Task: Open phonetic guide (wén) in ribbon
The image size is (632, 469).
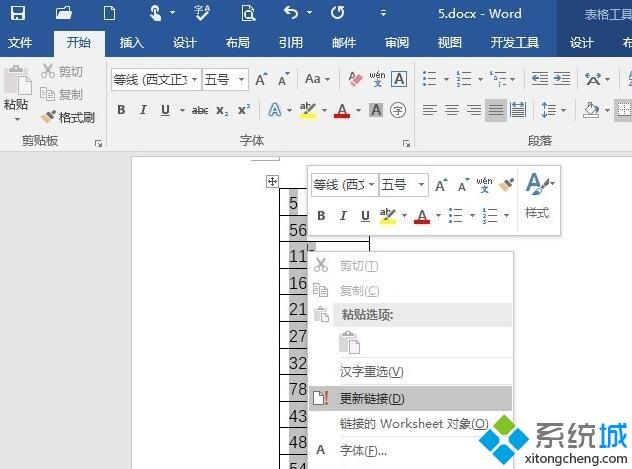Action: coord(377,79)
